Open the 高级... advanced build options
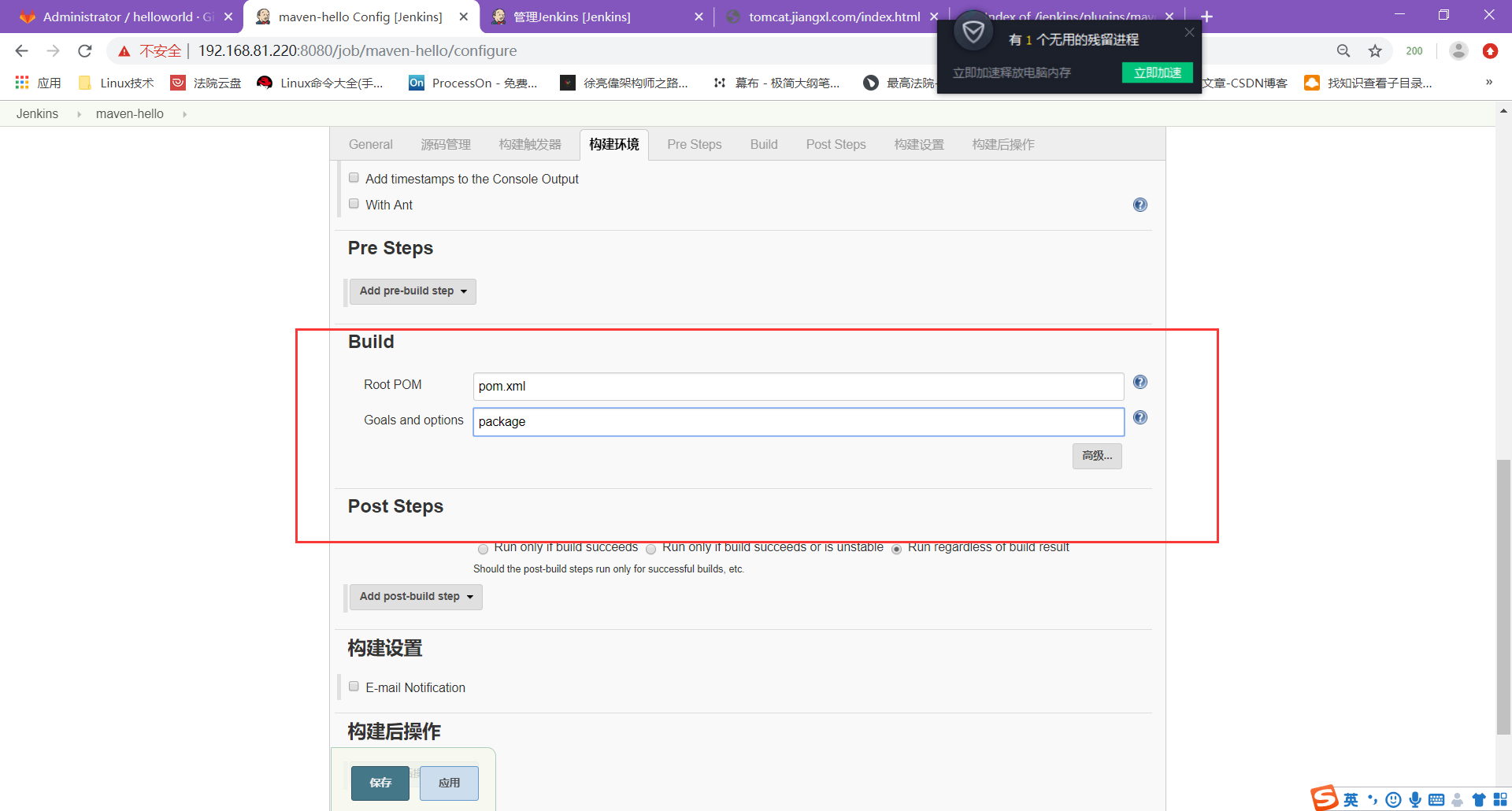This screenshot has width=1512, height=811. 1097,456
